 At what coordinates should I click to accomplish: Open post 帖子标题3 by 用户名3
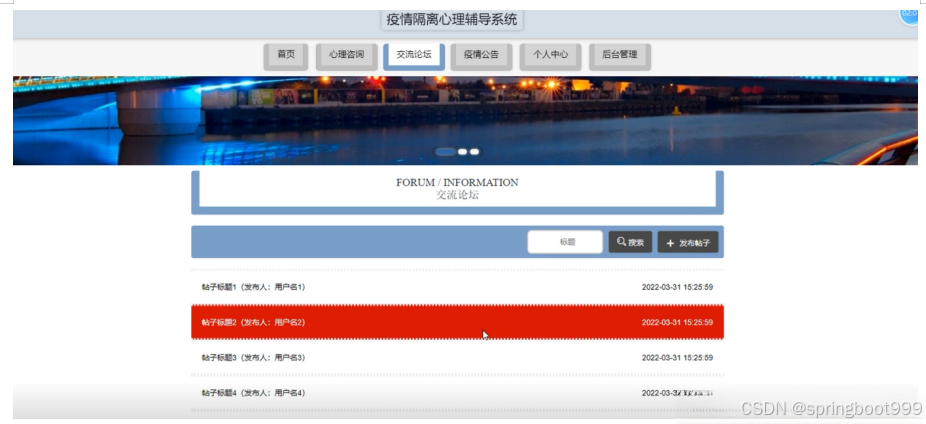click(457, 357)
